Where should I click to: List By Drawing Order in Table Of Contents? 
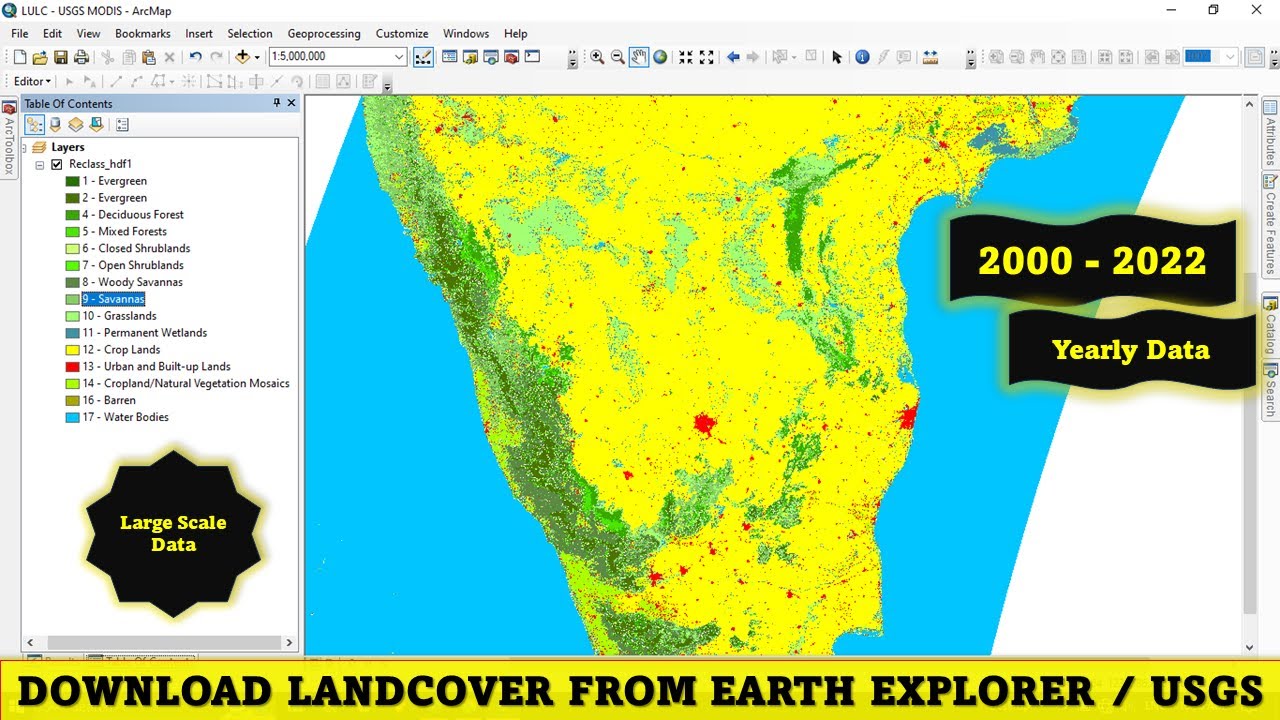(x=35, y=125)
